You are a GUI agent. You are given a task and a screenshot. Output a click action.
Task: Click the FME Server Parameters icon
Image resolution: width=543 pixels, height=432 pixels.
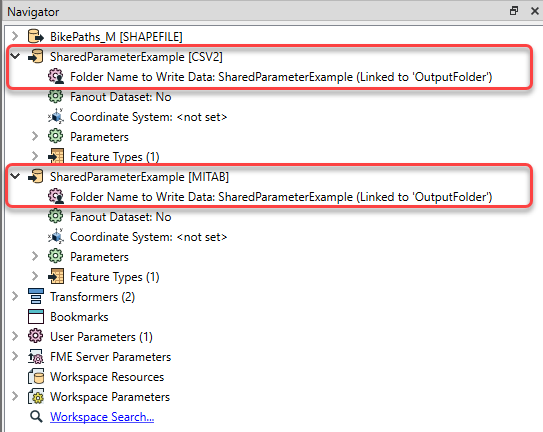point(36,356)
